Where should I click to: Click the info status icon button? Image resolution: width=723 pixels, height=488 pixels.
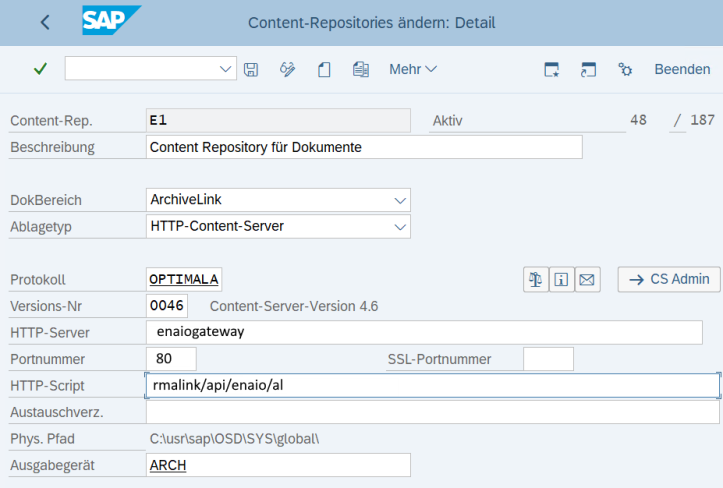click(561, 280)
